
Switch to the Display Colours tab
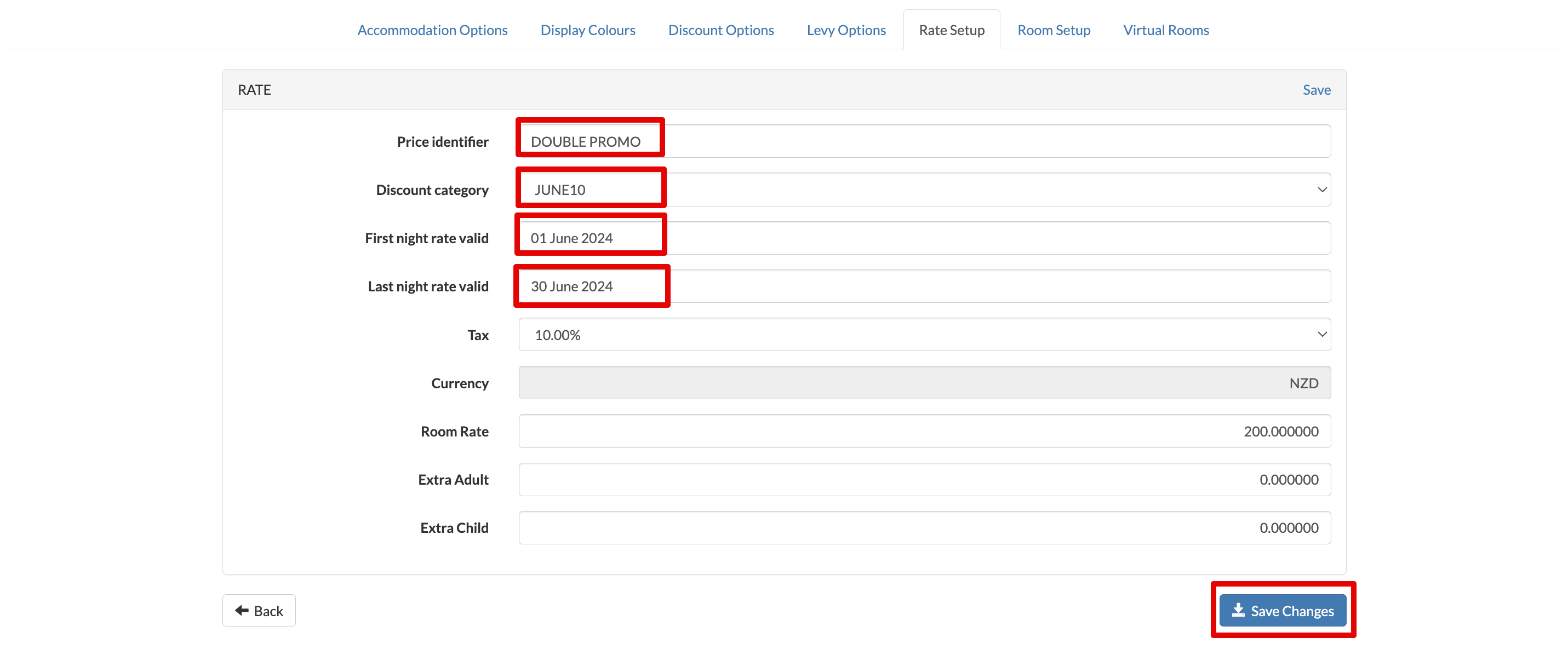click(587, 30)
